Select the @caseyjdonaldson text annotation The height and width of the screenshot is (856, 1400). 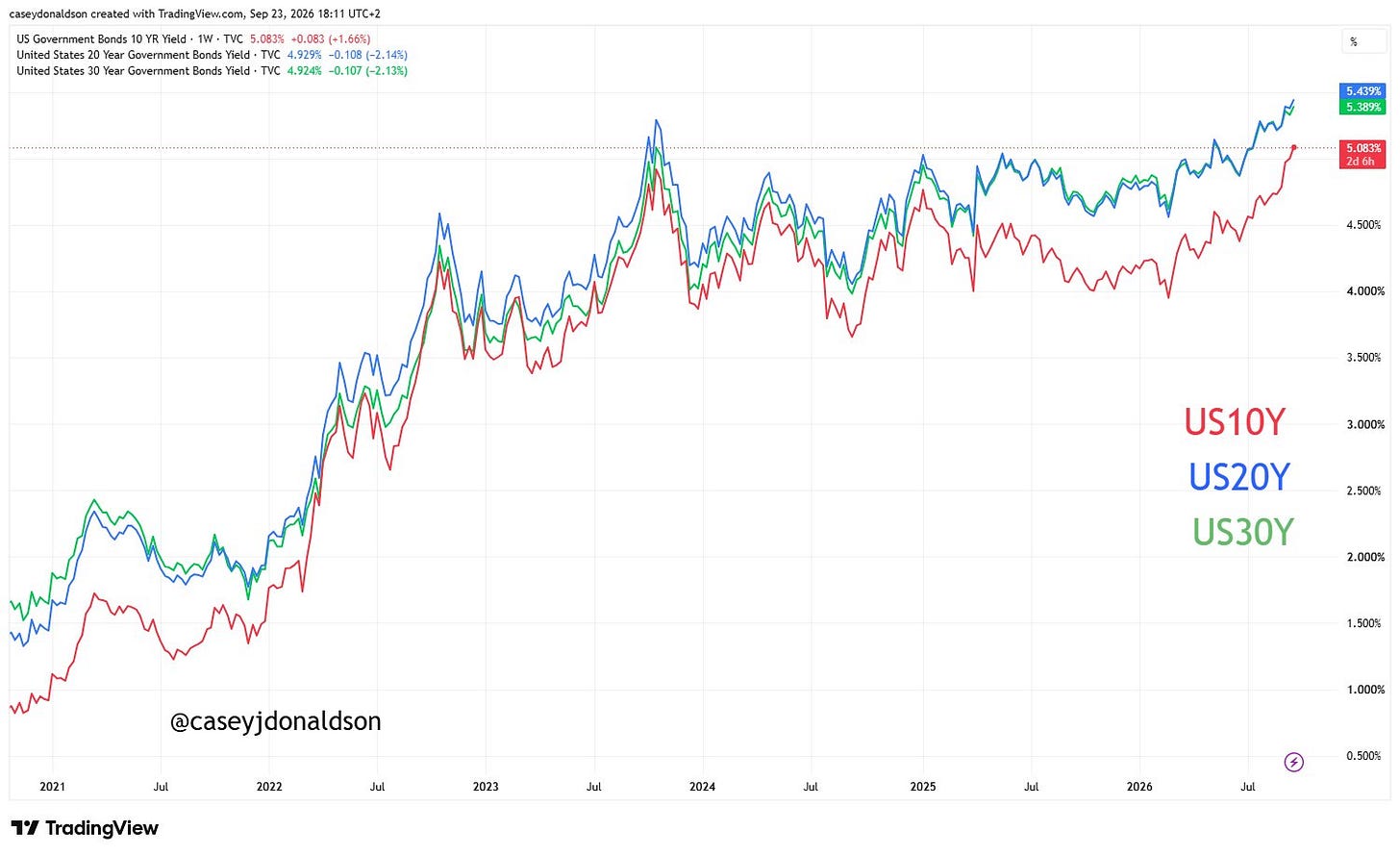(x=275, y=721)
